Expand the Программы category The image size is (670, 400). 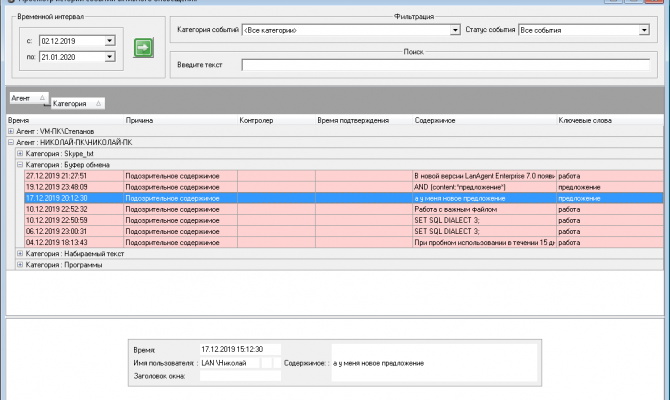pyautogui.click(x=20, y=265)
